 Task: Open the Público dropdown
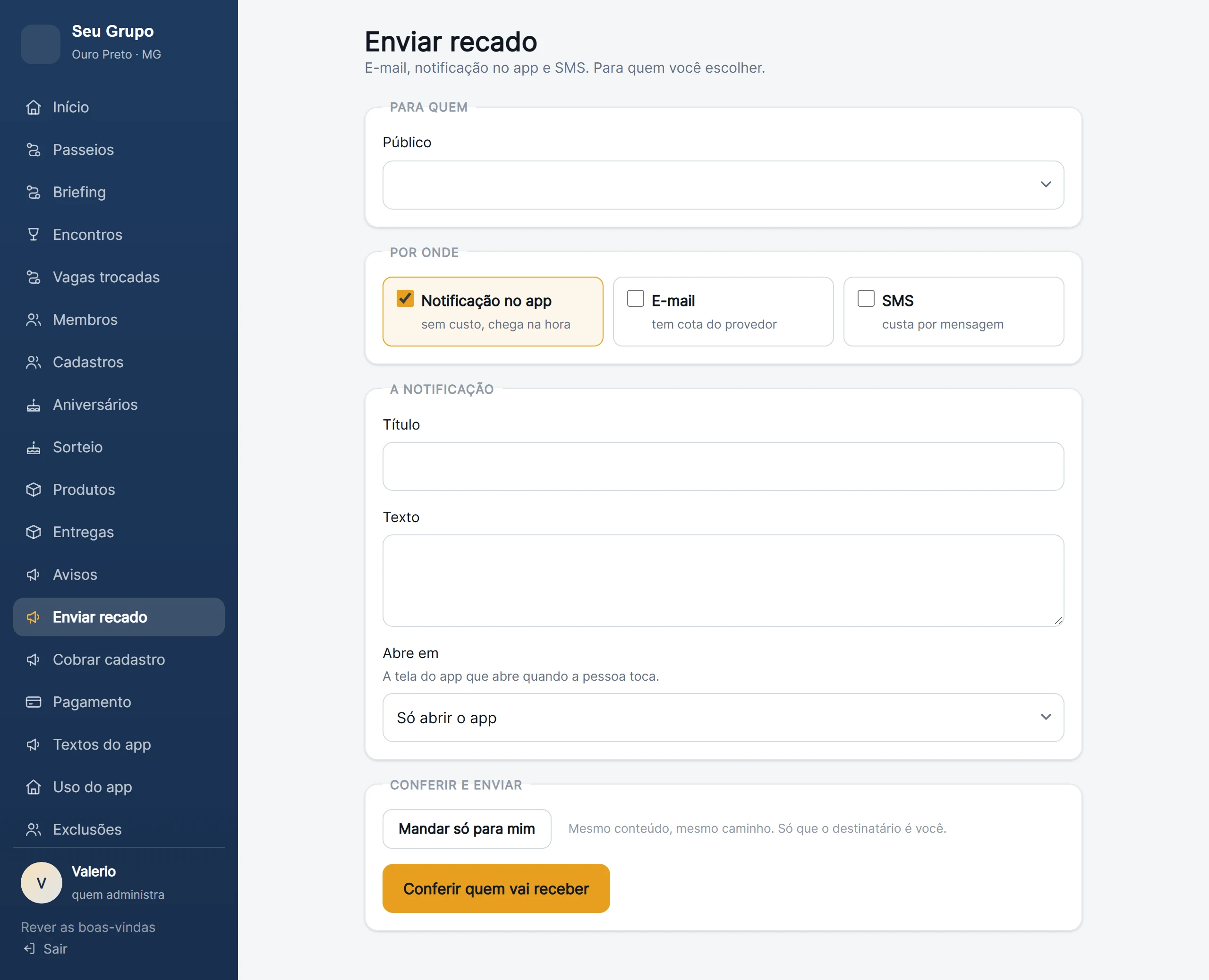[x=723, y=185]
